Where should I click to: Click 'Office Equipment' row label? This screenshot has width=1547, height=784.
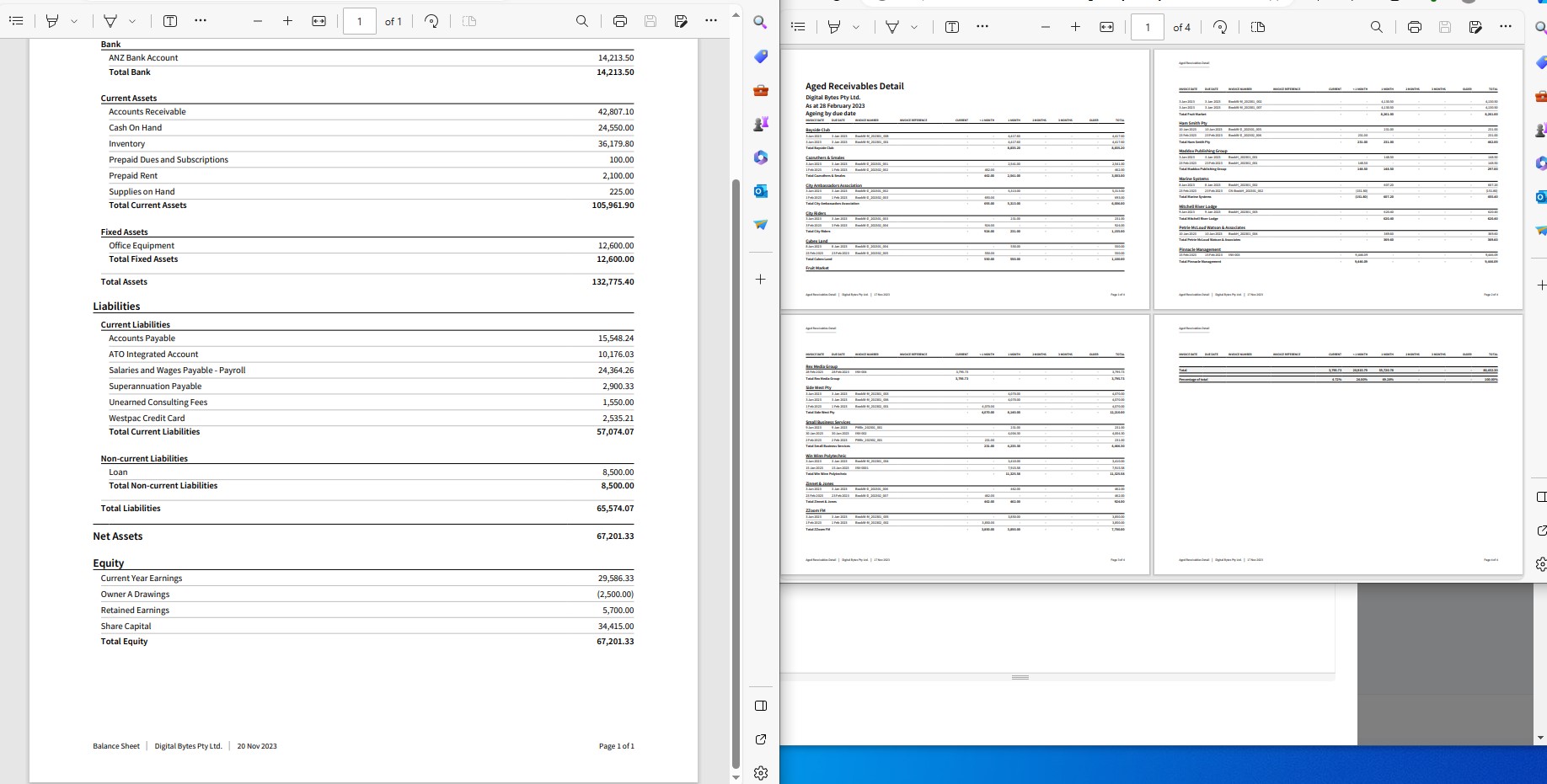coord(142,246)
